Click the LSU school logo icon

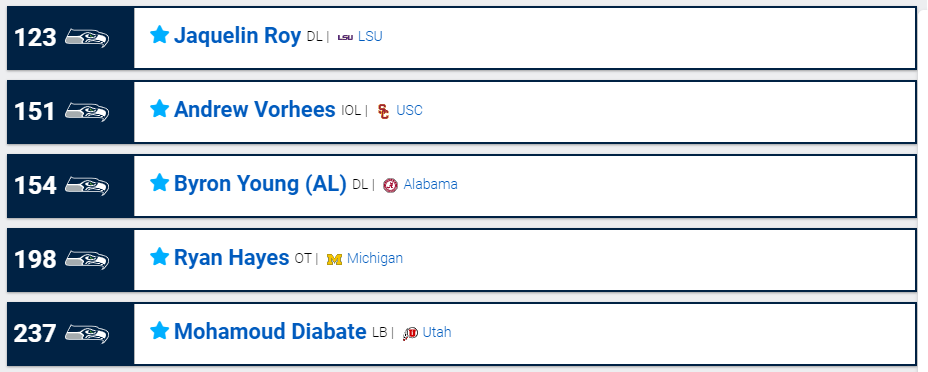click(x=345, y=37)
